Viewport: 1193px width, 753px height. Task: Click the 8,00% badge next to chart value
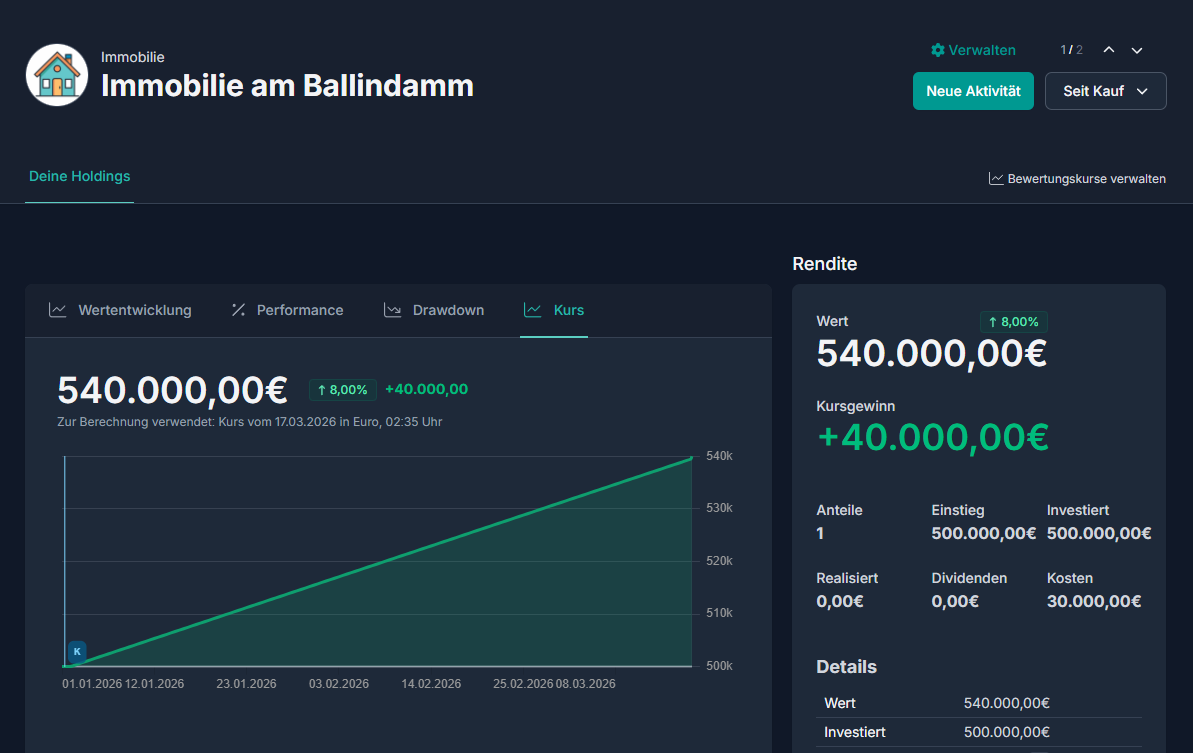point(342,390)
